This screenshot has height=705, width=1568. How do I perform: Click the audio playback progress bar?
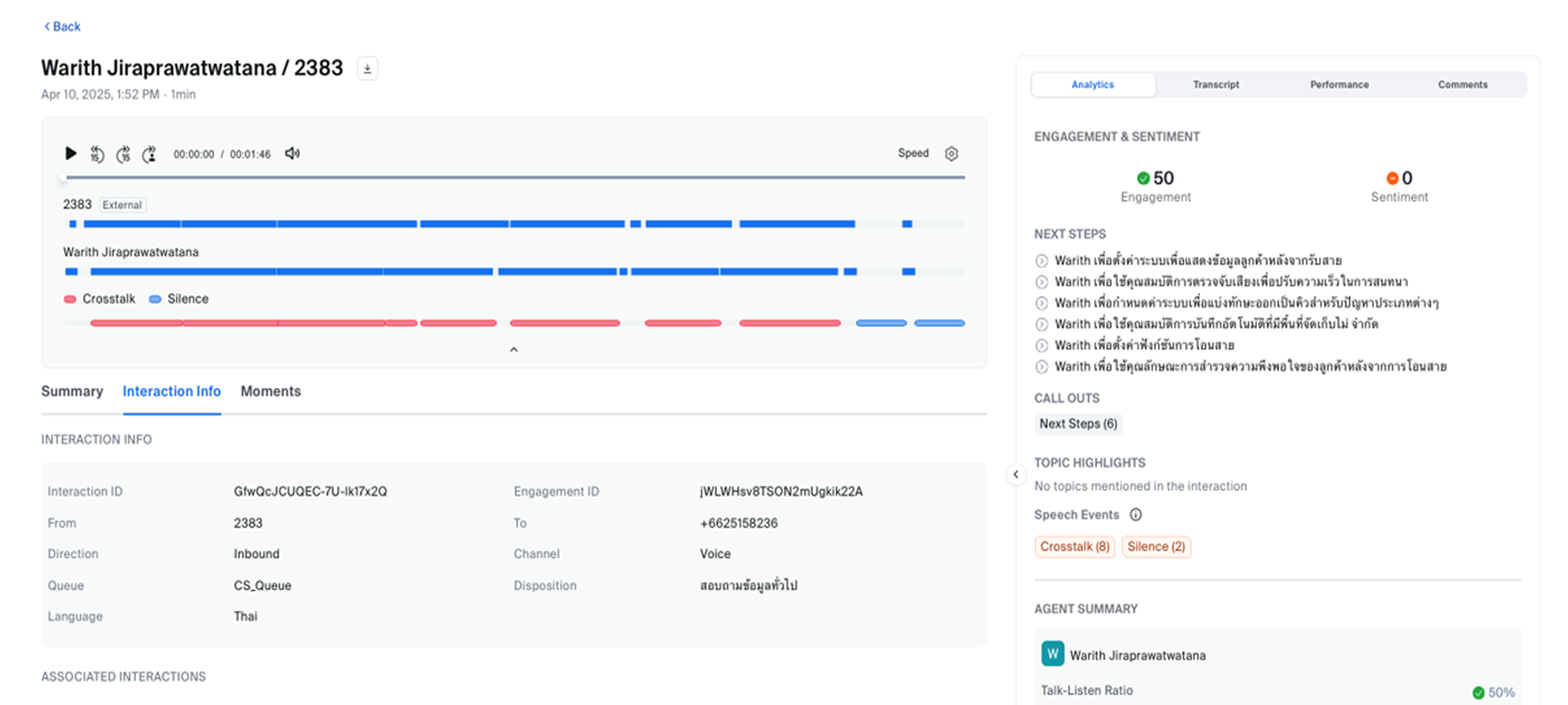click(514, 178)
